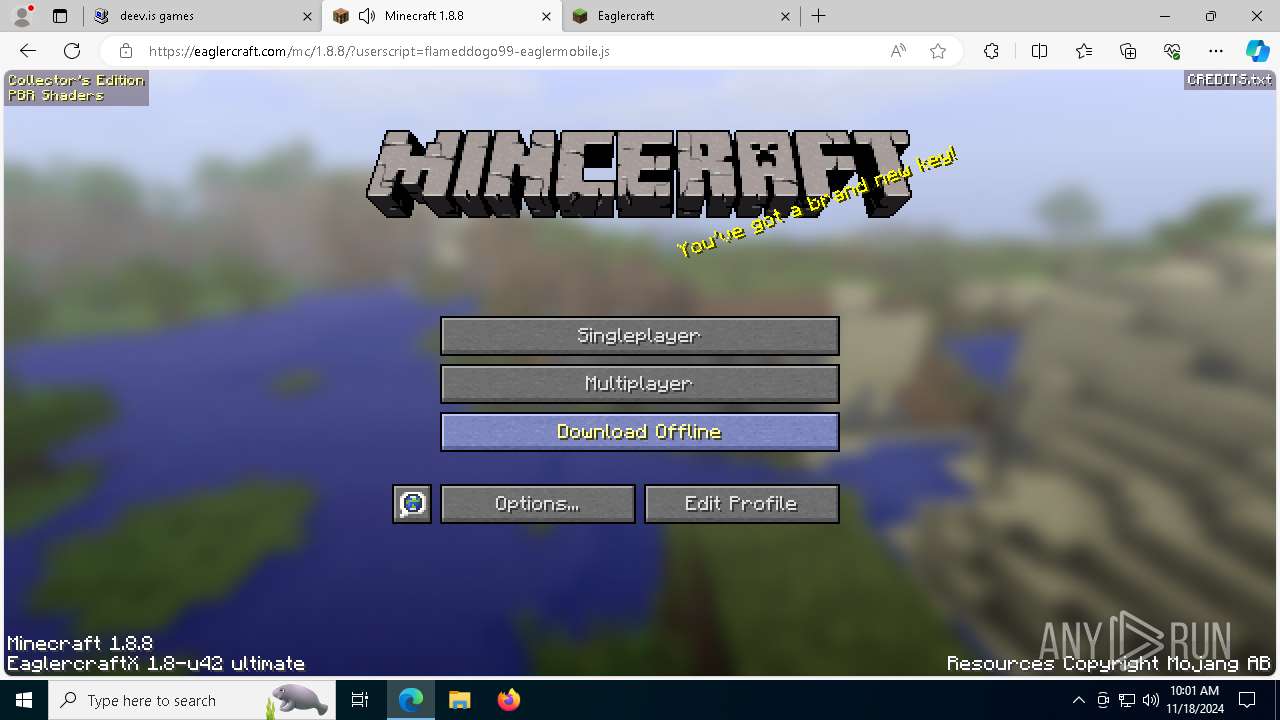Open Read aloud in address bar

click(x=898, y=51)
